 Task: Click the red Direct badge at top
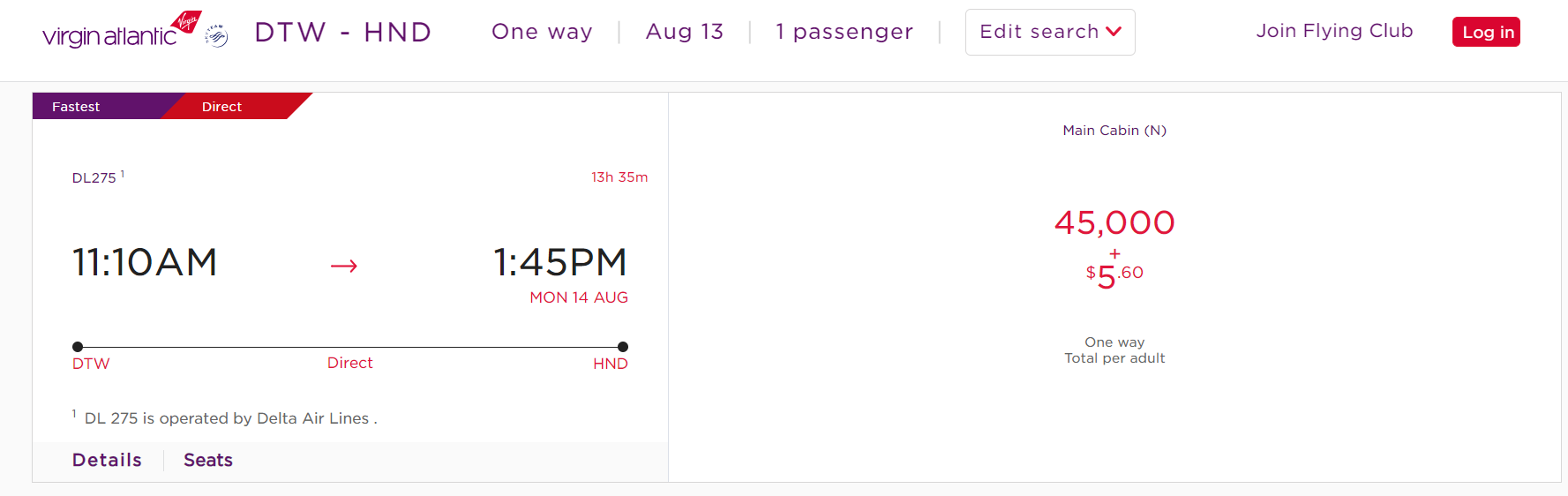click(221, 107)
